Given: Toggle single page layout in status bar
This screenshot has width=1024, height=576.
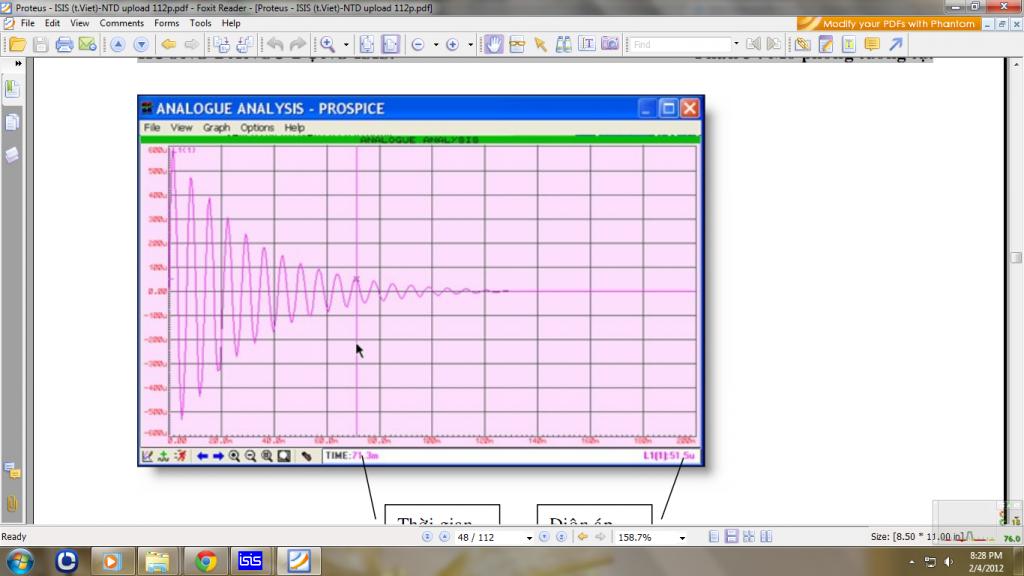Looking at the screenshot, I should click(714, 537).
